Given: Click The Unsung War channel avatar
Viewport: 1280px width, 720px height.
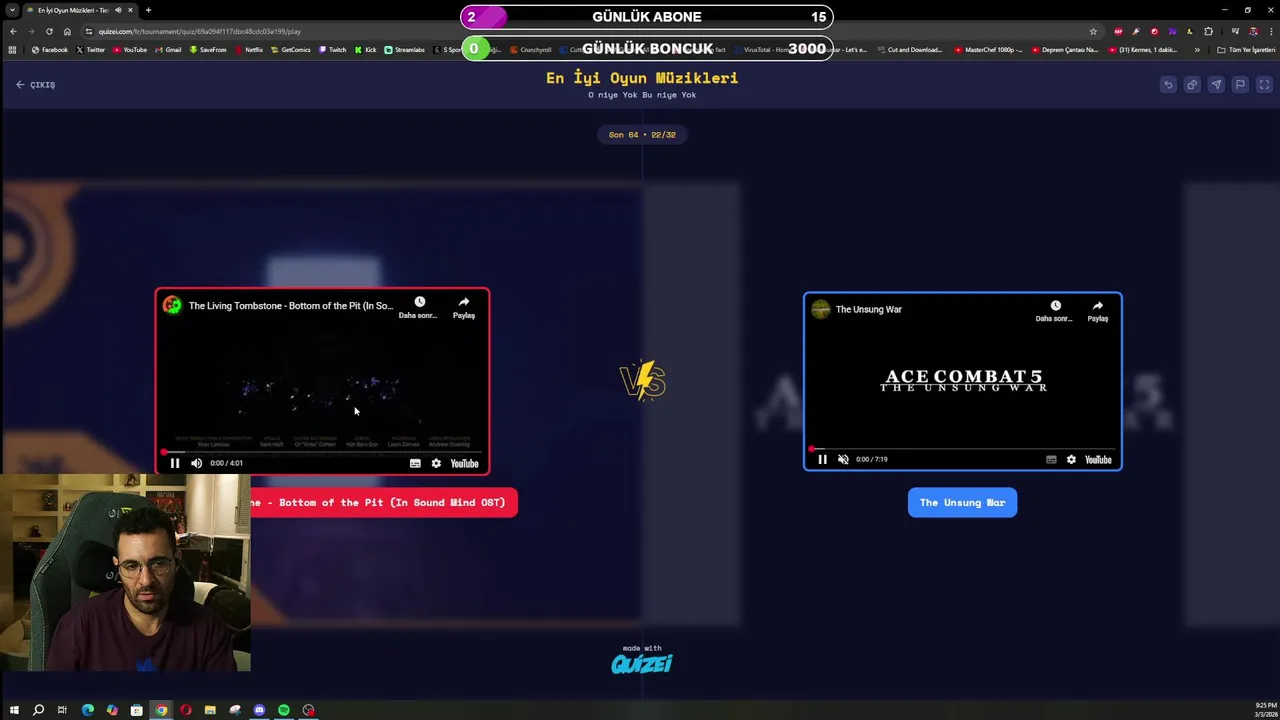Looking at the screenshot, I should (x=821, y=309).
